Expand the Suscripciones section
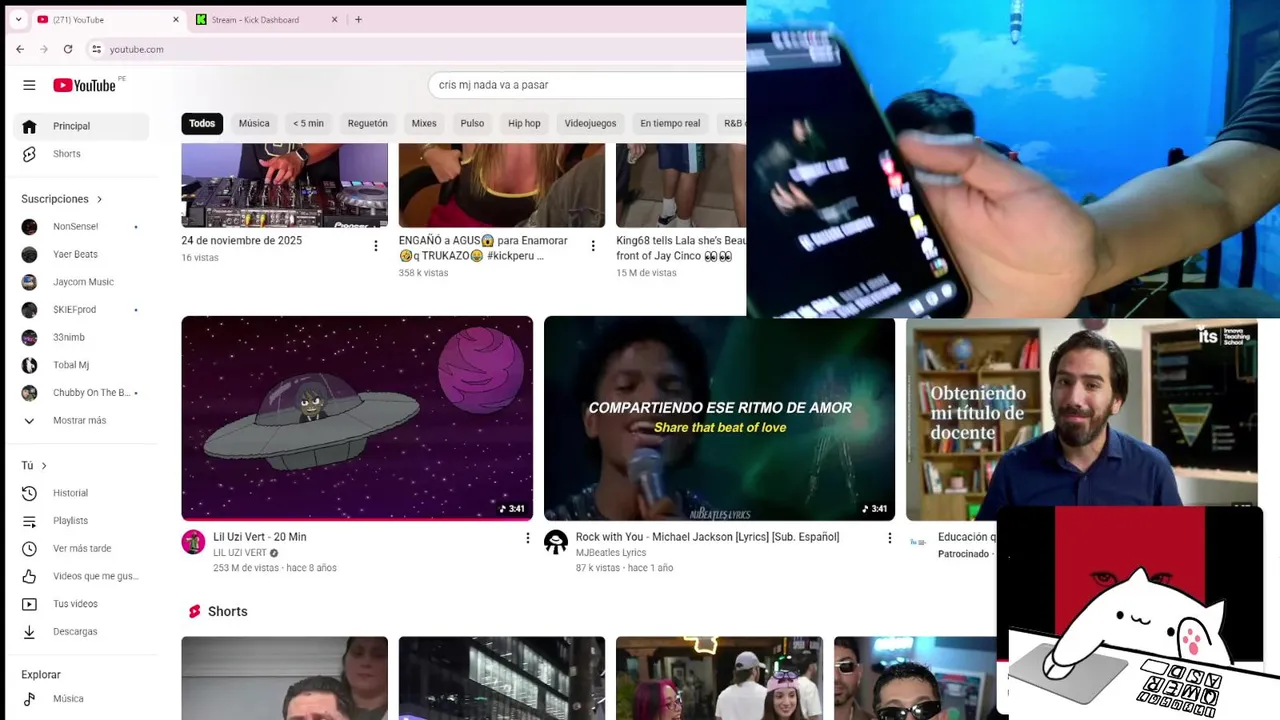This screenshot has width=1280, height=720. tap(62, 199)
